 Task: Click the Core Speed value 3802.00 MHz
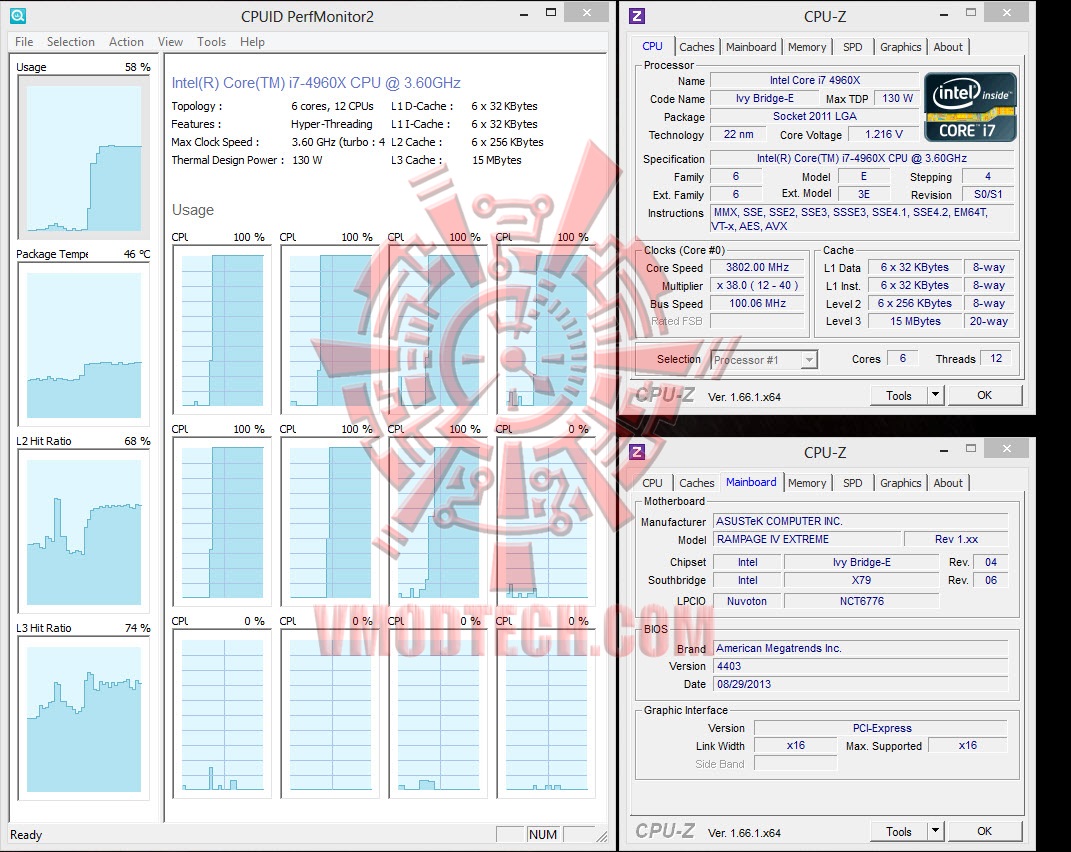(x=757, y=267)
